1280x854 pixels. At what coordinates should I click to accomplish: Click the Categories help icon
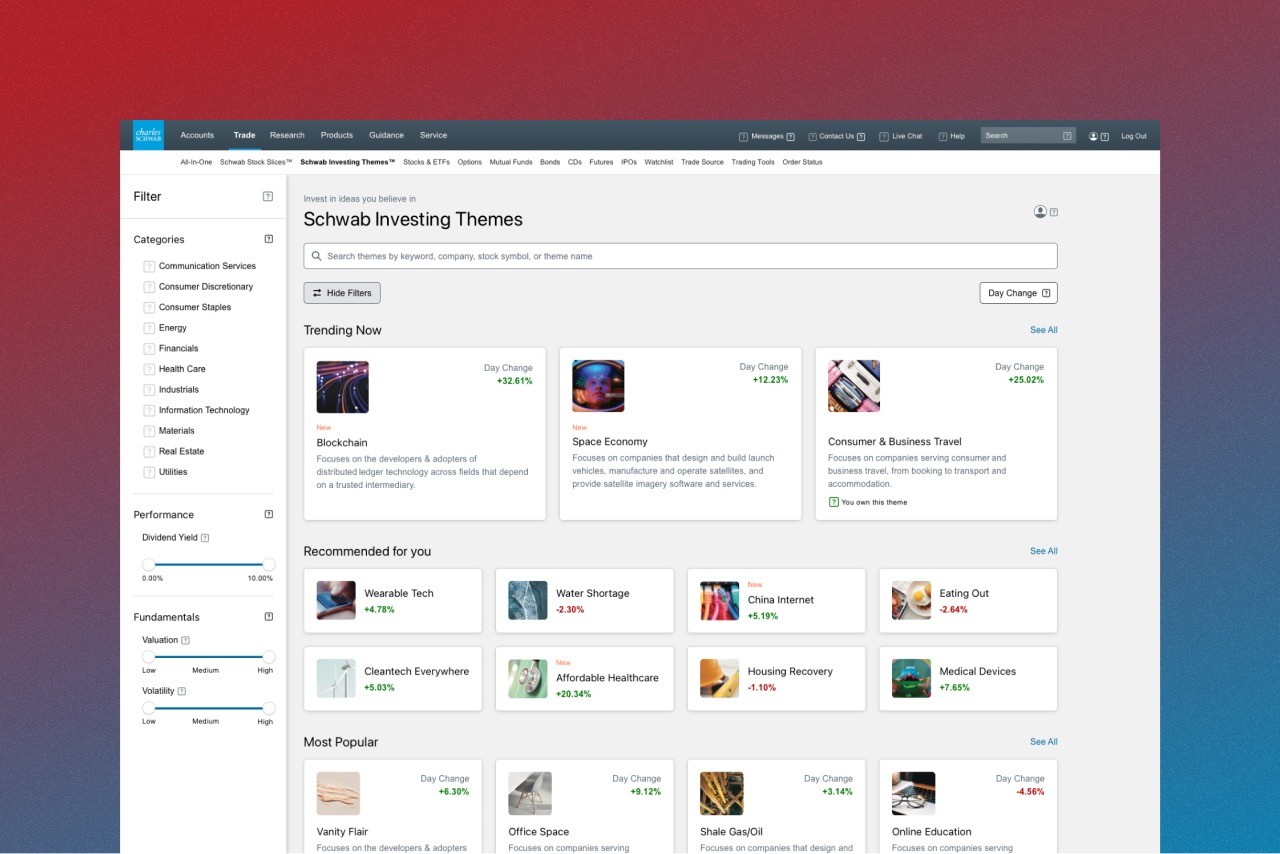click(268, 239)
